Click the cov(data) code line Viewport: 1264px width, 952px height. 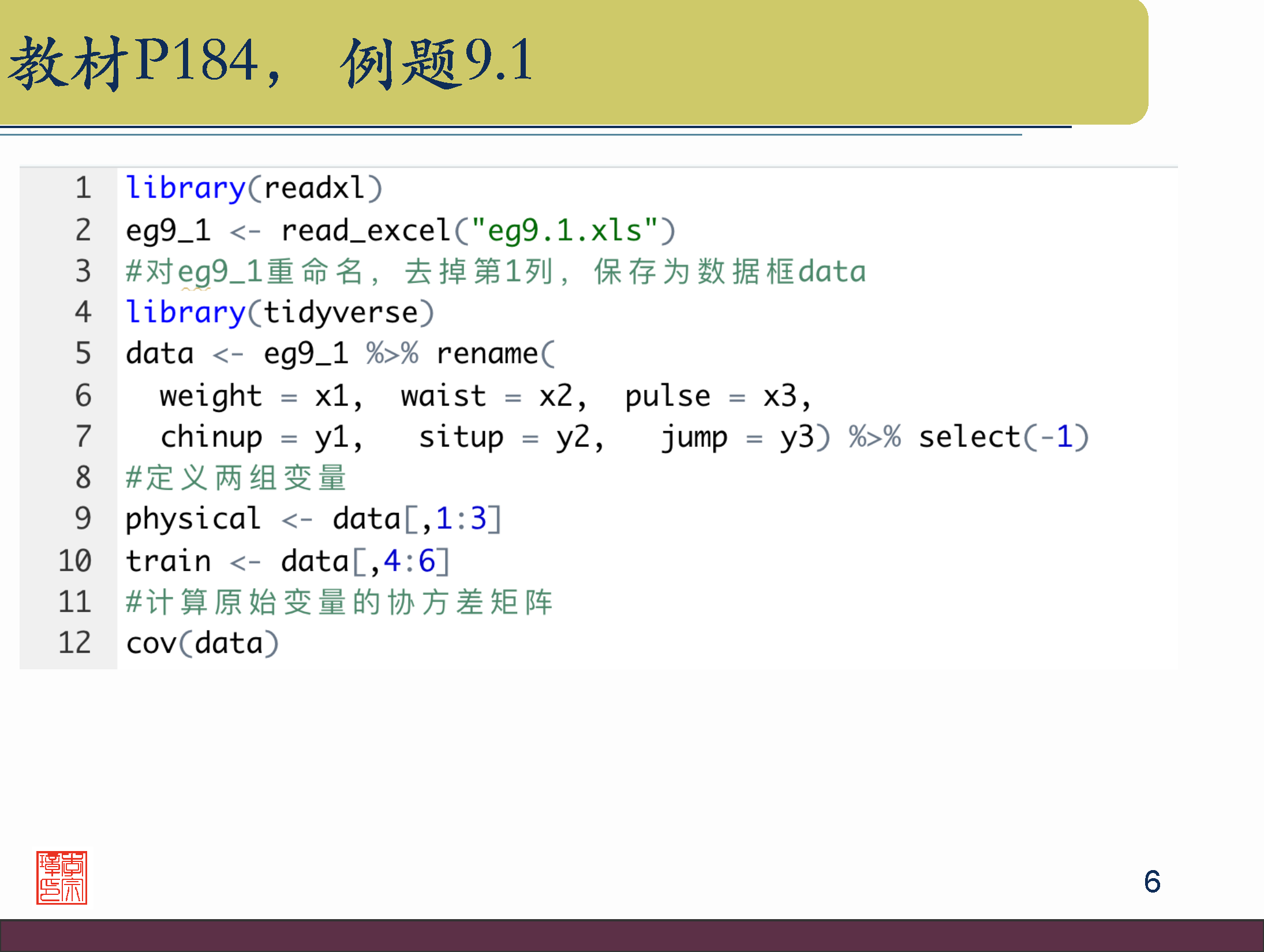(x=202, y=643)
